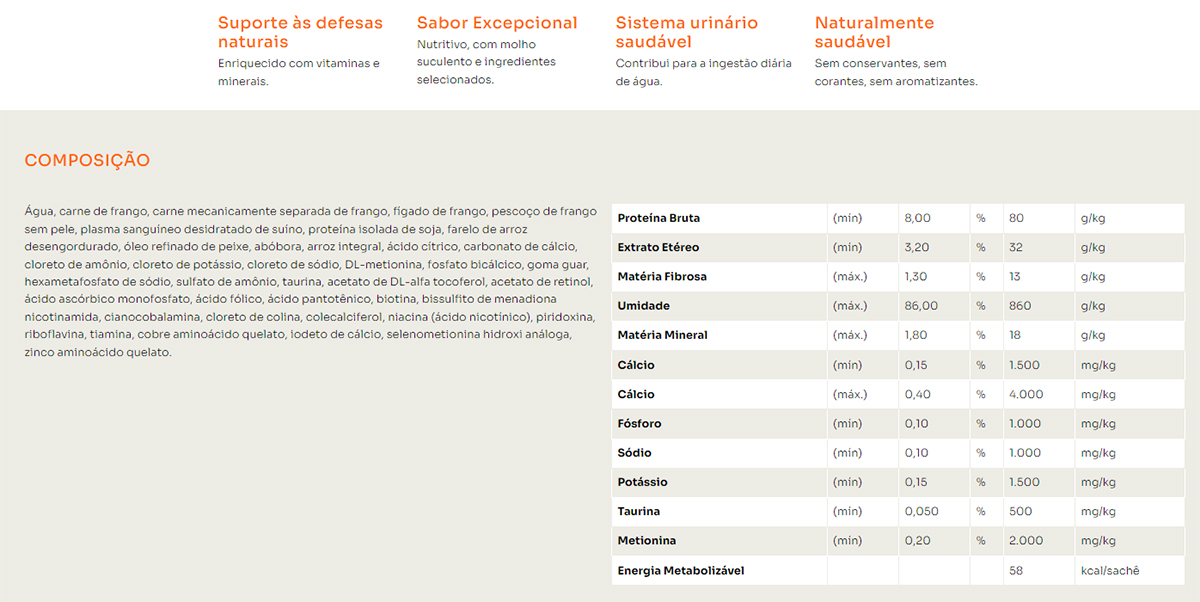Click the 'Extrato Etéreo' row label
The width and height of the screenshot is (1200, 602).
pos(658,247)
